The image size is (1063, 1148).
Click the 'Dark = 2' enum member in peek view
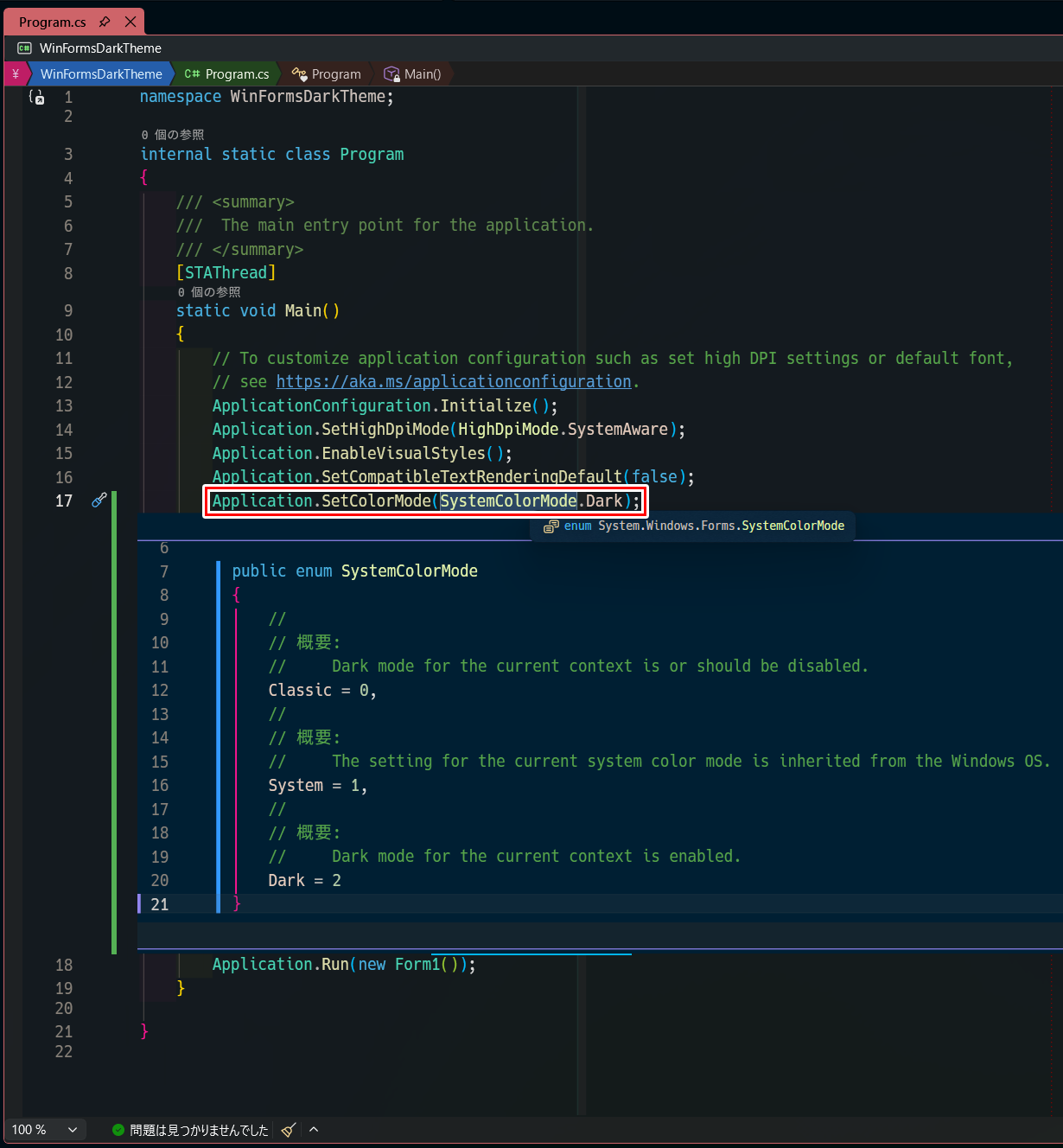tap(304, 880)
